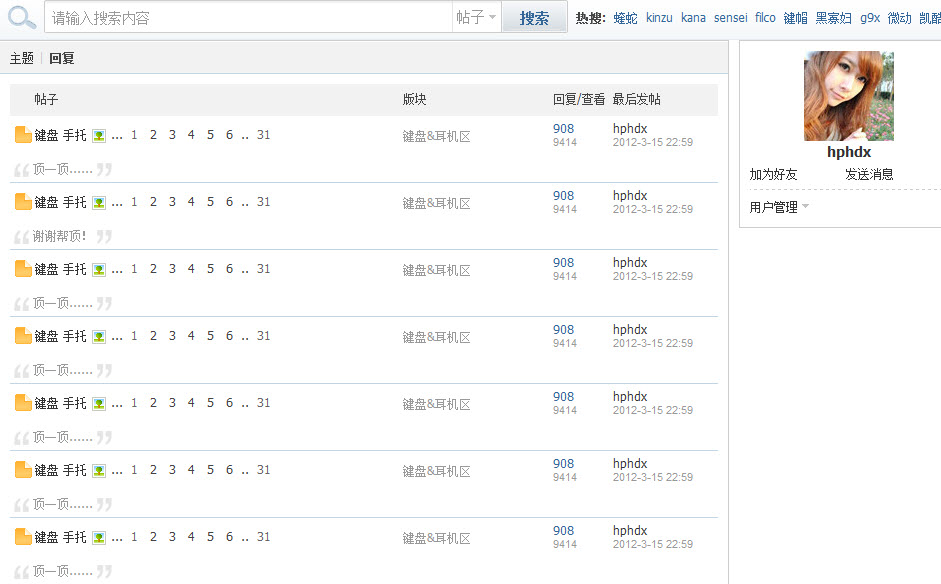Click the 搜索 button
Viewport: 941px width, 584px height.
click(x=534, y=17)
